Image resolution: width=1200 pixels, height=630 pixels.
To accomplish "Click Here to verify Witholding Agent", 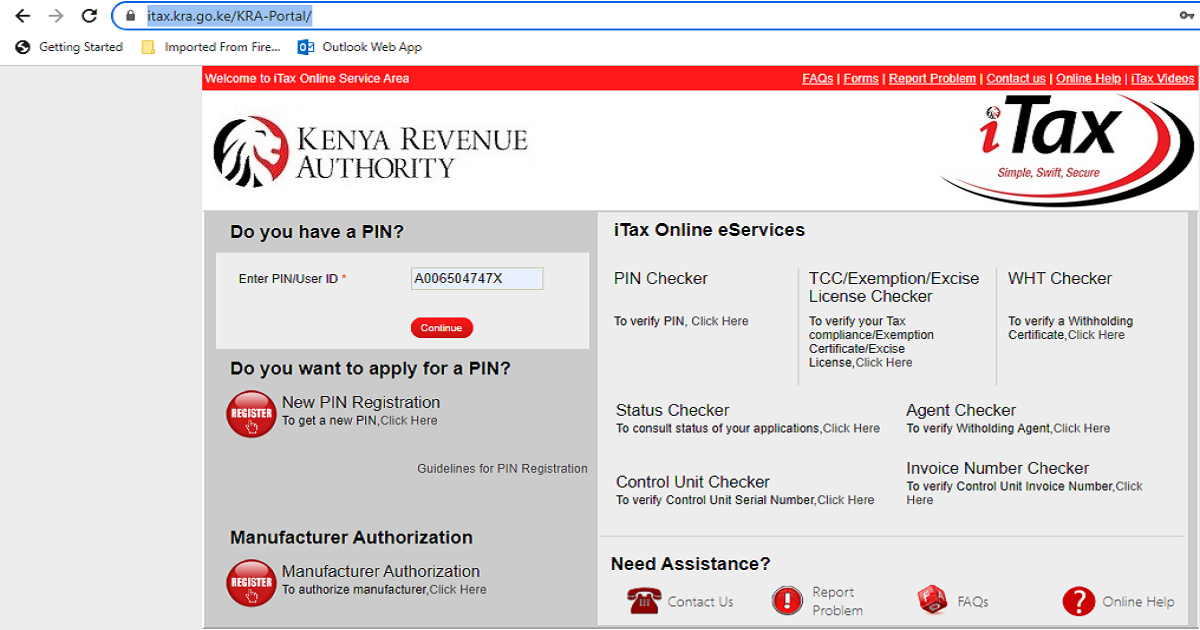I will [1082, 428].
